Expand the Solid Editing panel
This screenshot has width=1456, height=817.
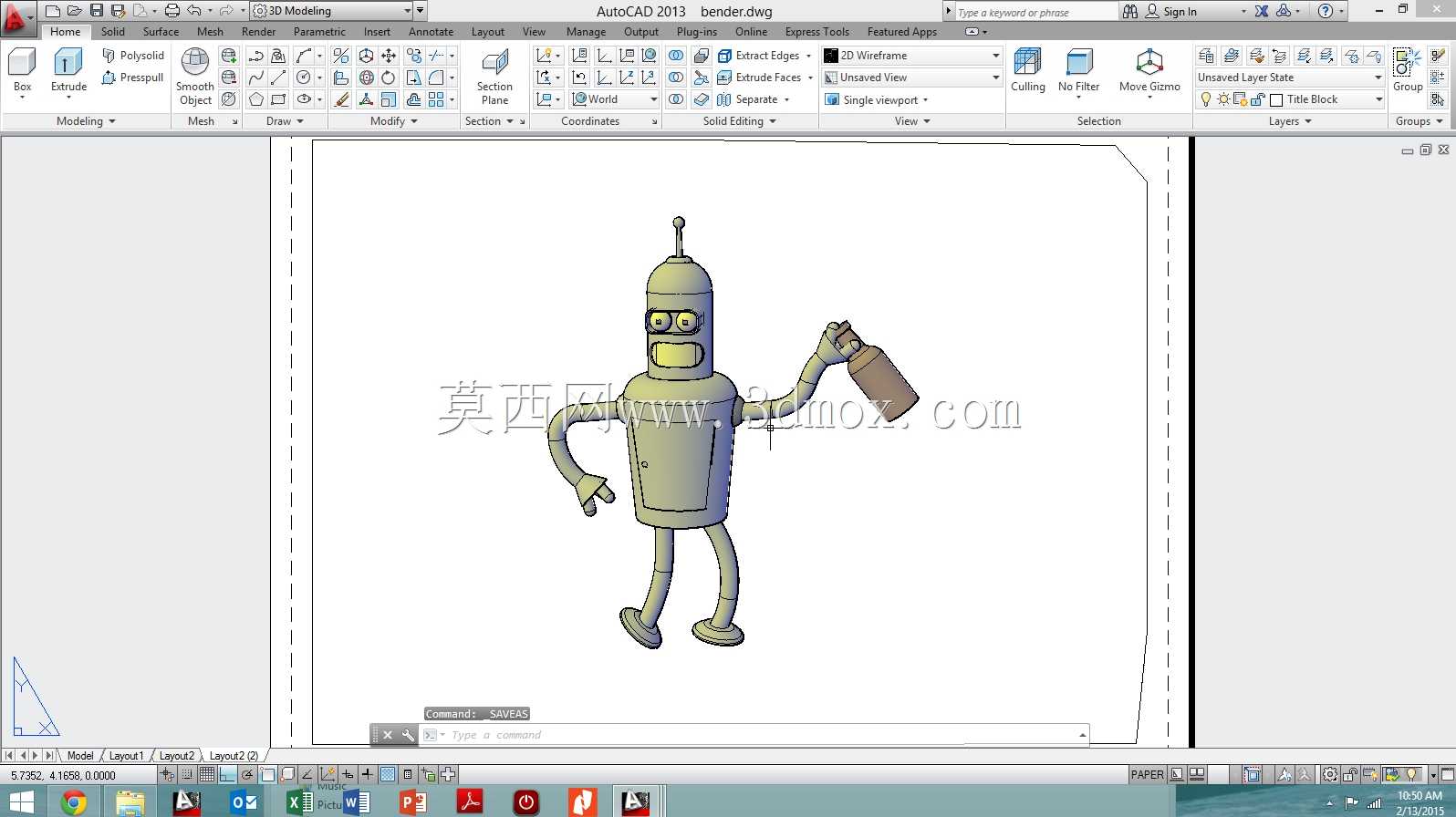coord(740,121)
